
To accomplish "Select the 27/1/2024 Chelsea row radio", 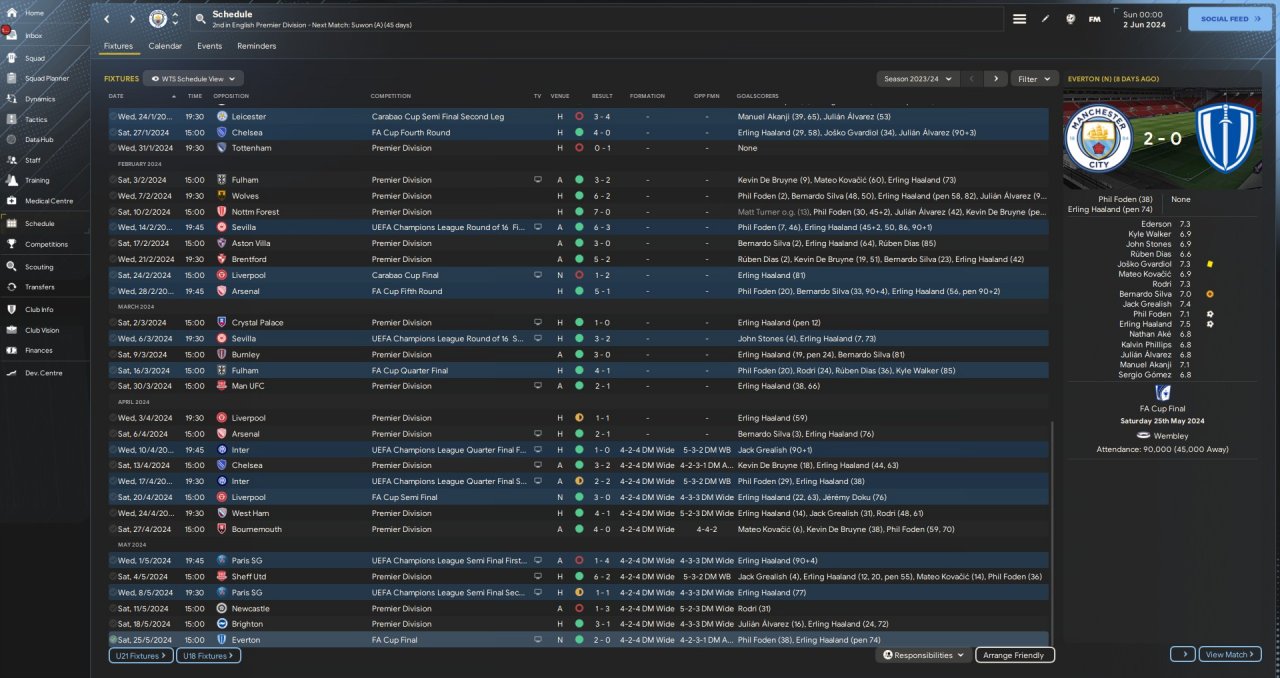I will tap(113, 132).
